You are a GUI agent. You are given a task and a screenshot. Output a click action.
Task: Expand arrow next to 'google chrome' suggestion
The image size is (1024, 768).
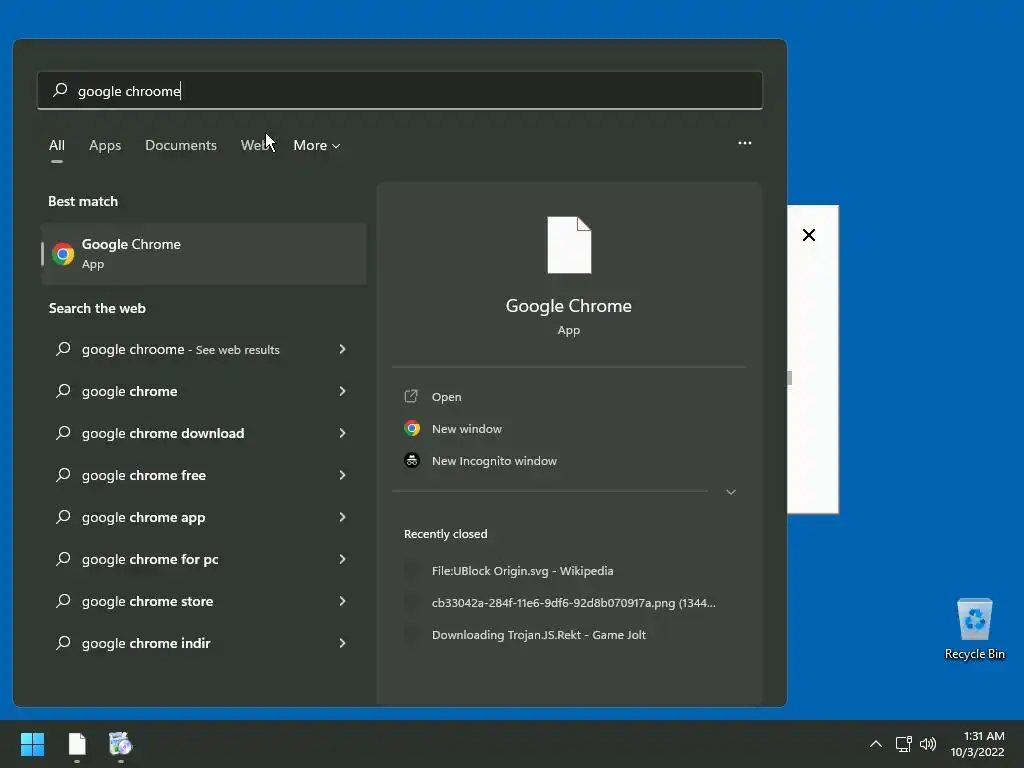tap(342, 391)
